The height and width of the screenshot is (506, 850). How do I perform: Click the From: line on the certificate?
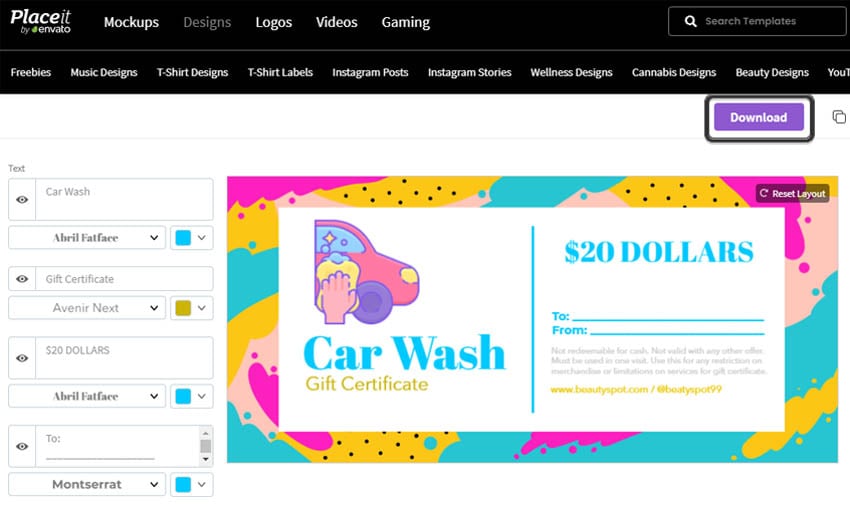click(x=658, y=330)
